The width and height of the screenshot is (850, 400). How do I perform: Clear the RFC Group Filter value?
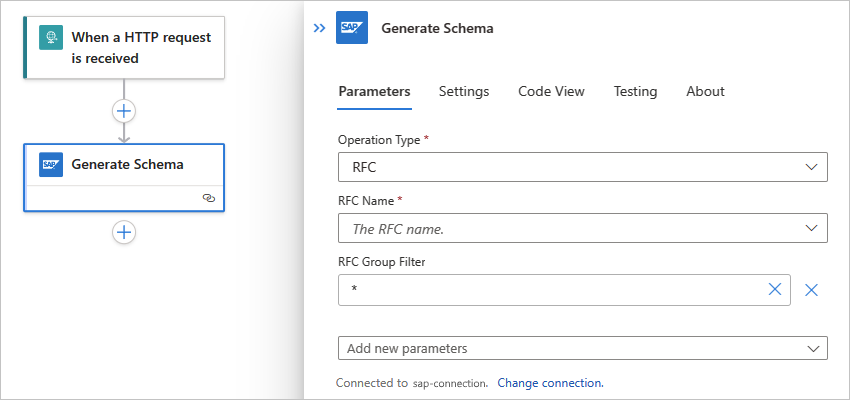774,290
